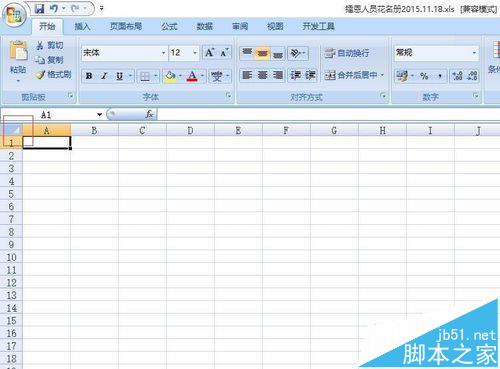Screen dimensions: 500x369
Task: Click the 文 phonetic guide icon
Action: click(217, 76)
